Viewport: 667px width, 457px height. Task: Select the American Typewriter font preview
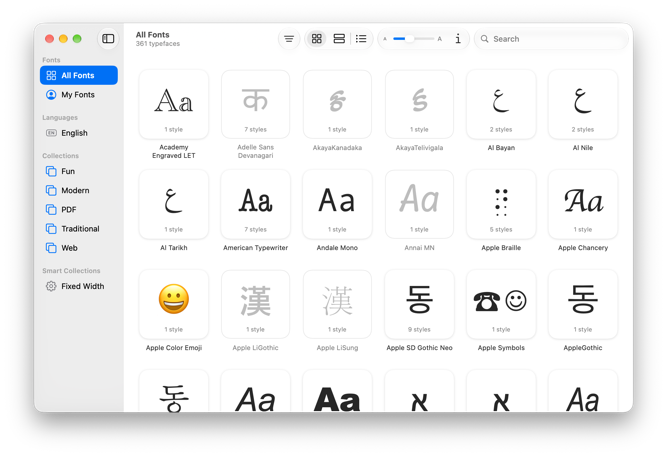tap(256, 205)
